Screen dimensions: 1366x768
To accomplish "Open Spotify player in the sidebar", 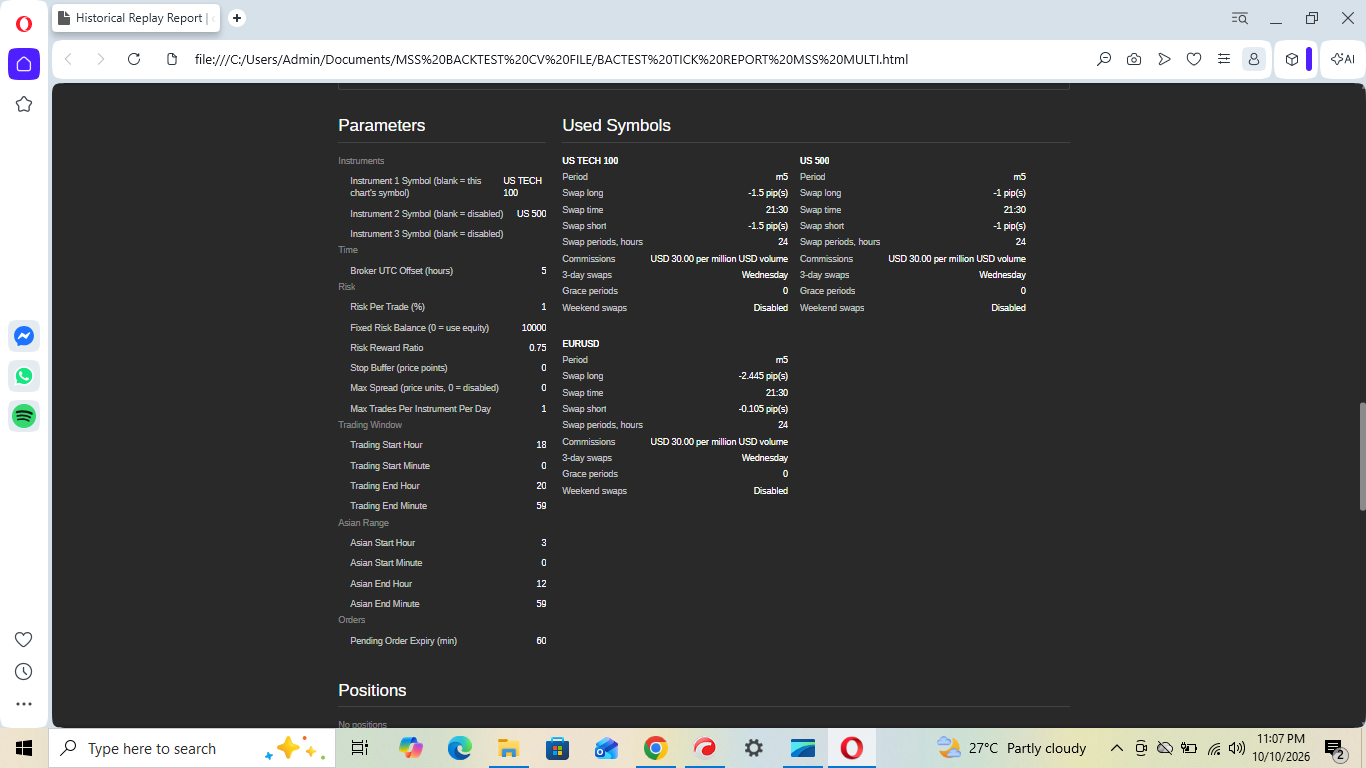I will click(24, 416).
